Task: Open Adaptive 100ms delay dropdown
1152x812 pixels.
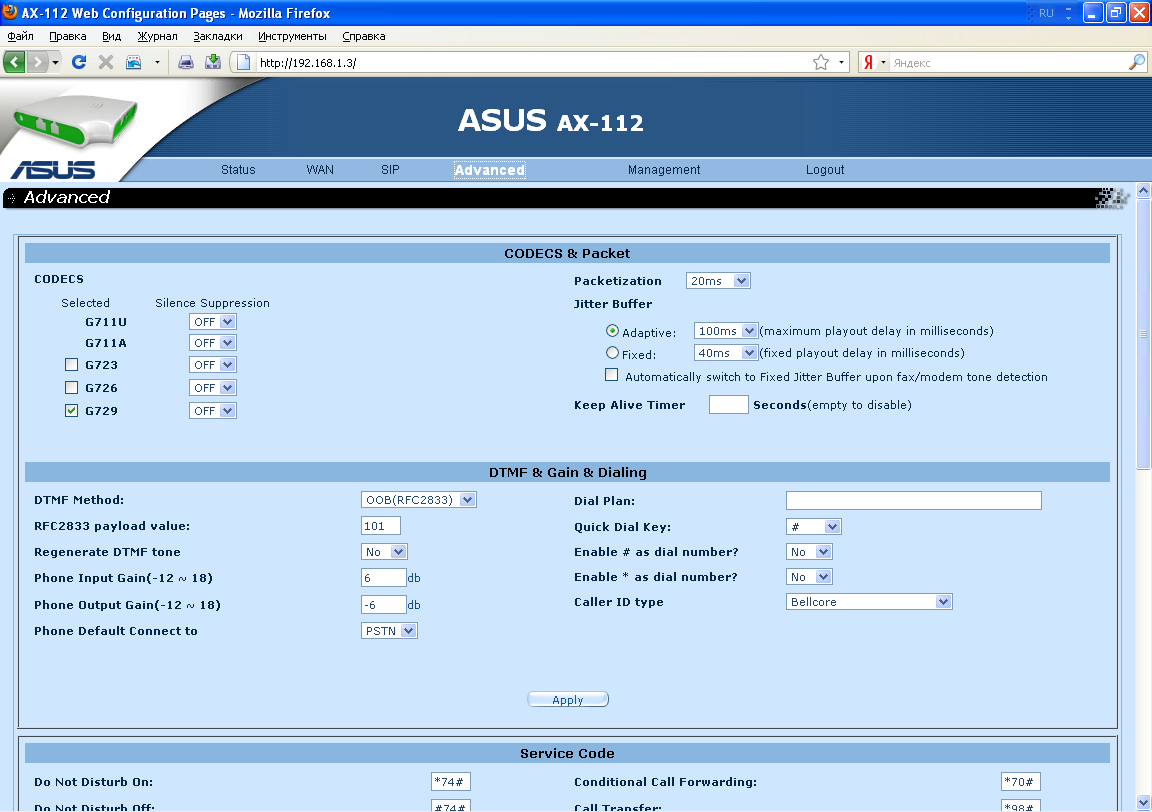Action: (725, 331)
